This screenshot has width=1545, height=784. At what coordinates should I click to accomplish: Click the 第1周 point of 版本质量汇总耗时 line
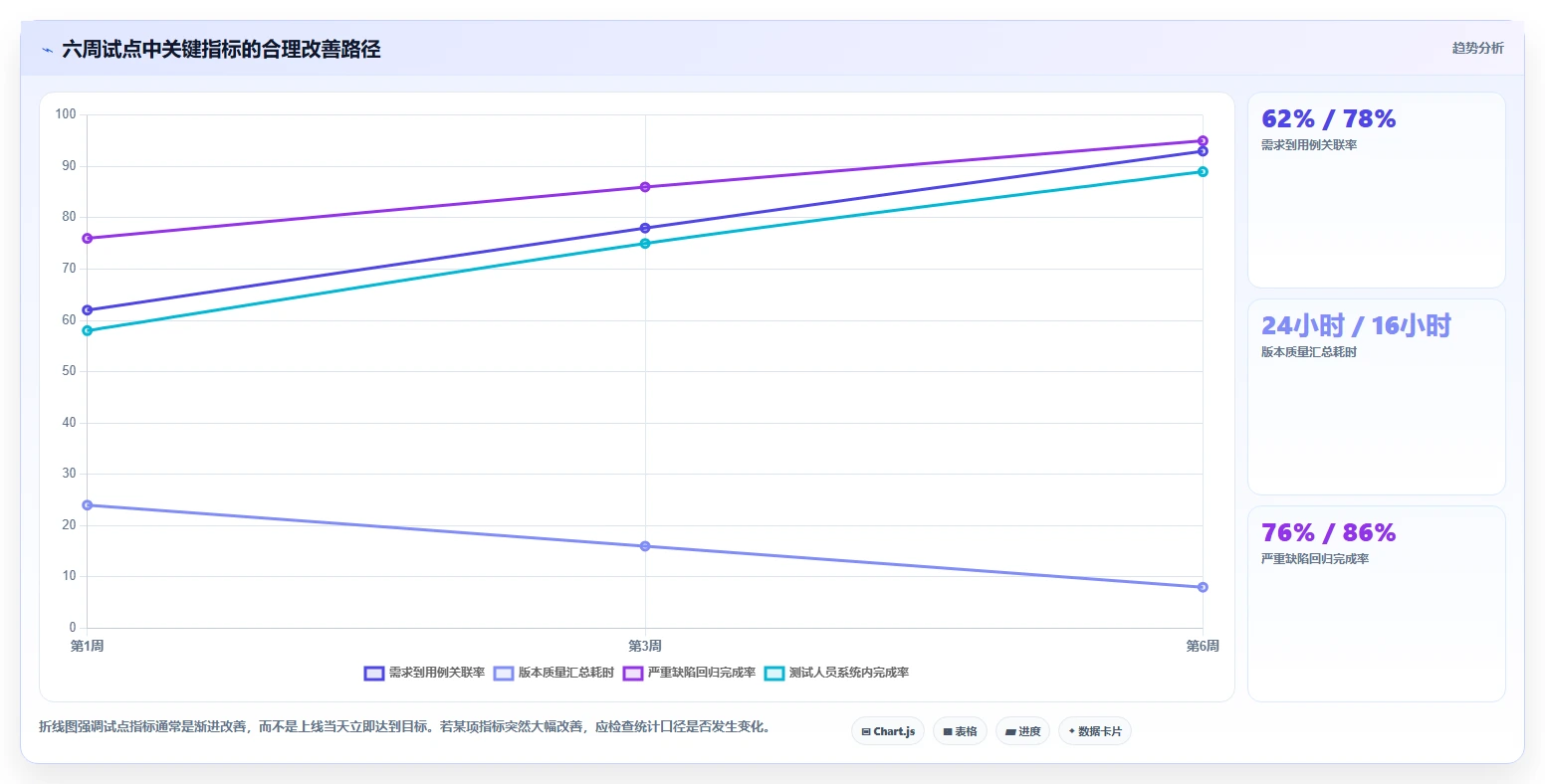[88, 505]
